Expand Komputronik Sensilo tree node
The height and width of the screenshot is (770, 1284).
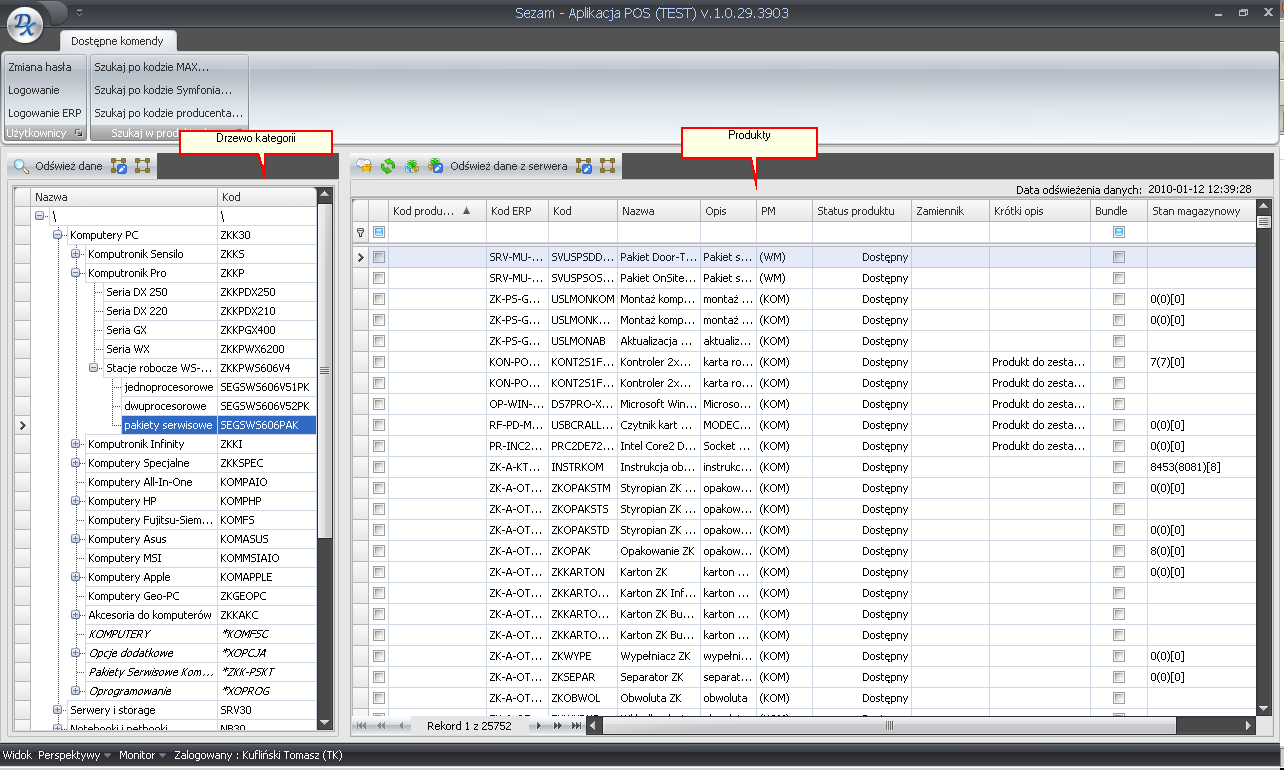(x=76, y=254)
